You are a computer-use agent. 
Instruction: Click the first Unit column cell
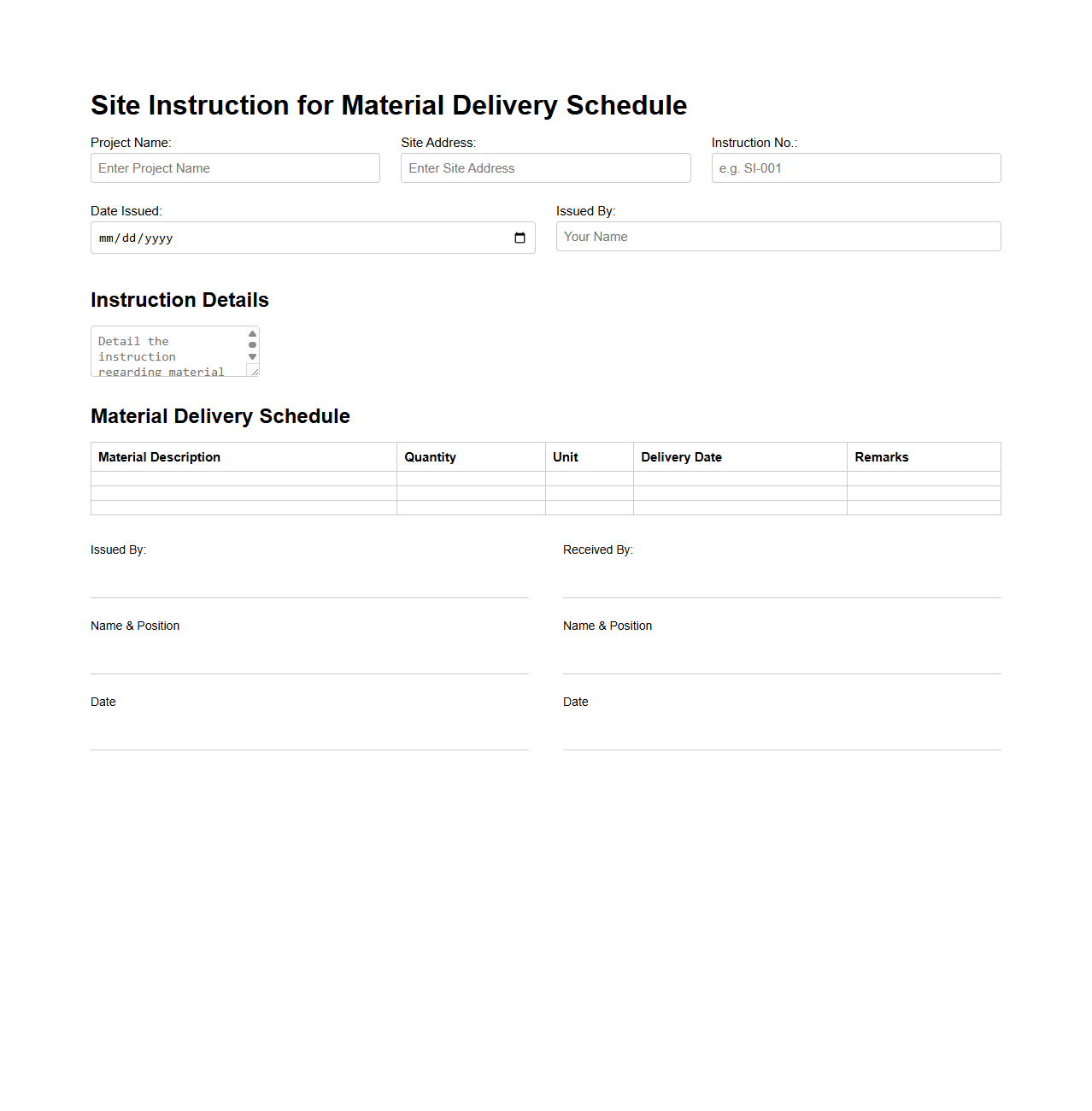(589, 479)
